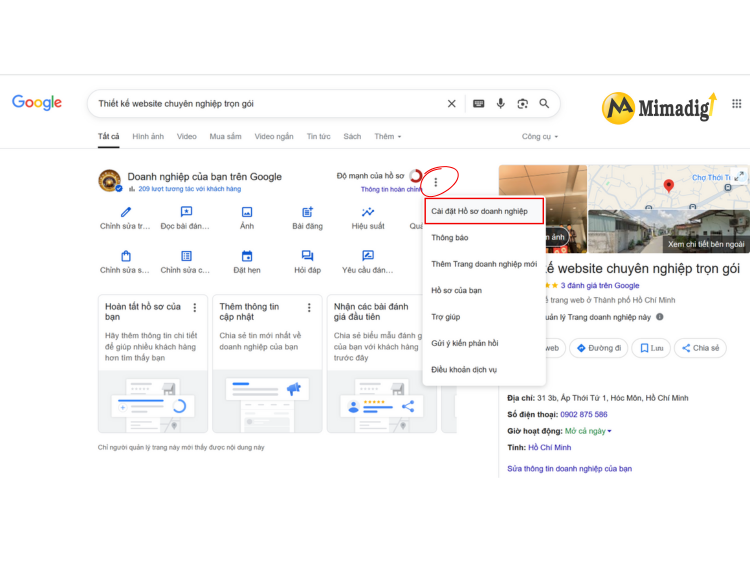Open the Google Lens image search icon
Screen dimensions: 750x563
coord(522,103)
